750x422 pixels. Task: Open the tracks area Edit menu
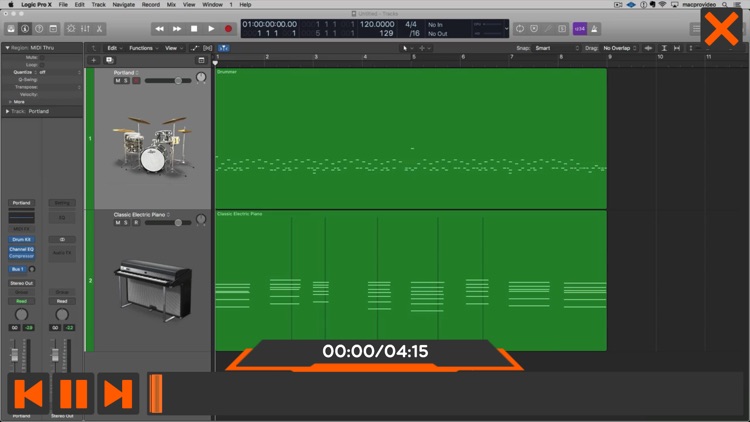pyautogui.click(x=114, y=48)
